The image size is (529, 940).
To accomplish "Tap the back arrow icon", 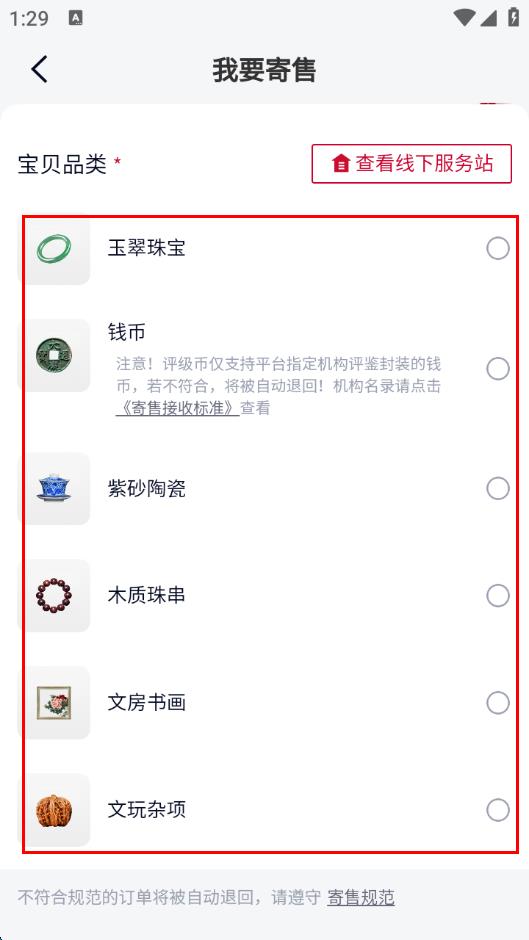I will click(x=40, y=70).
